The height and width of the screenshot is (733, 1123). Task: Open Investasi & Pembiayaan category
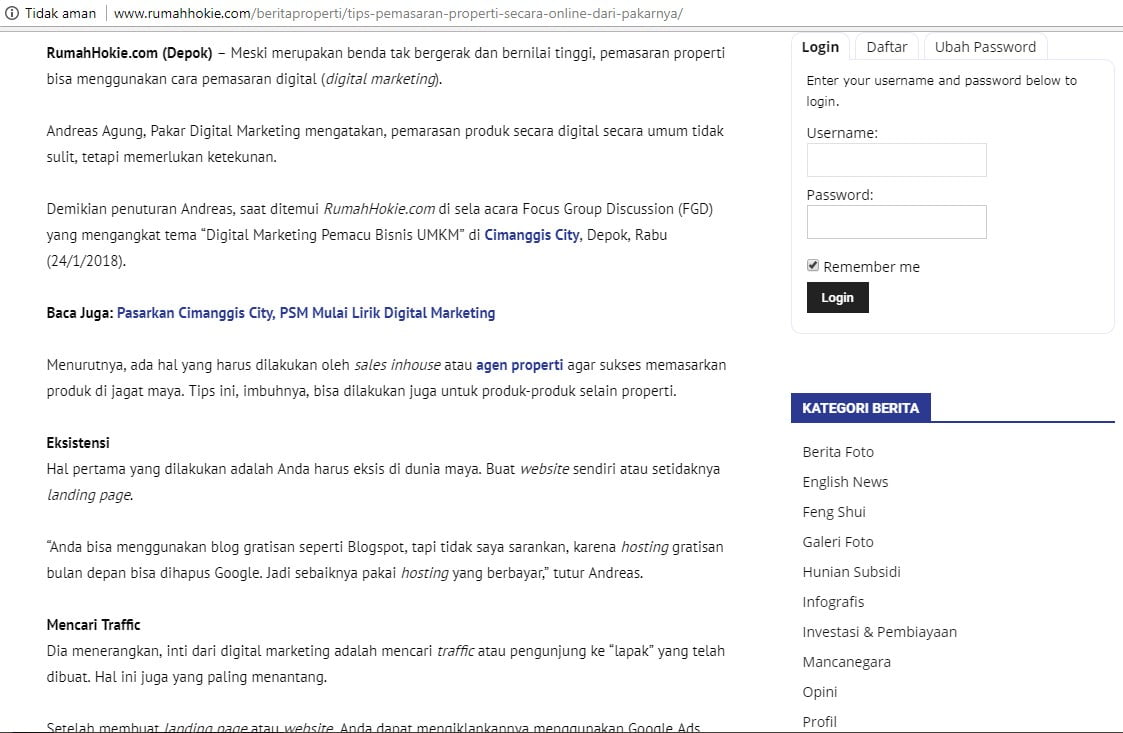[879, 632]
